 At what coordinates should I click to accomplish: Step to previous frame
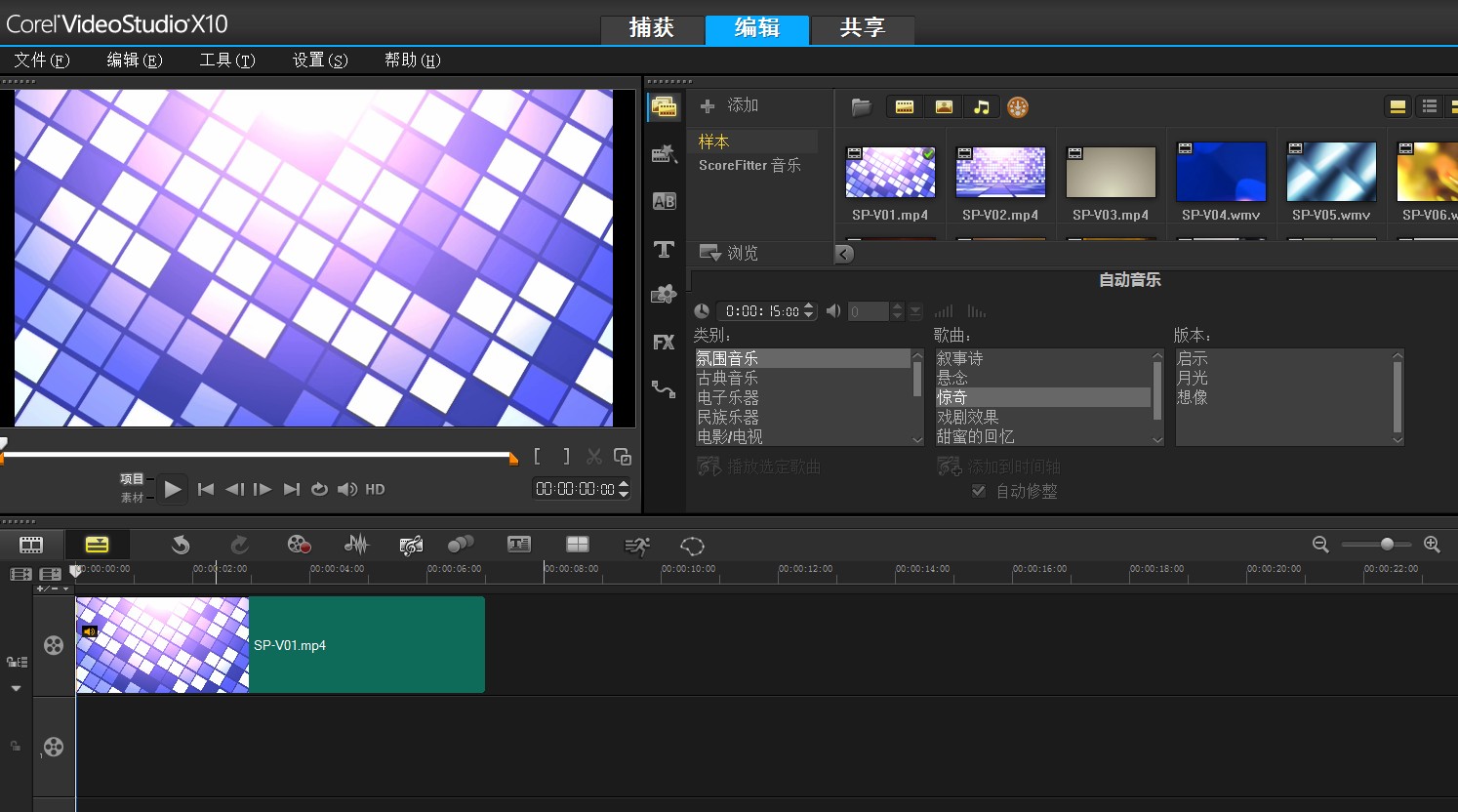pyautogui.click(x=234, y=489)
